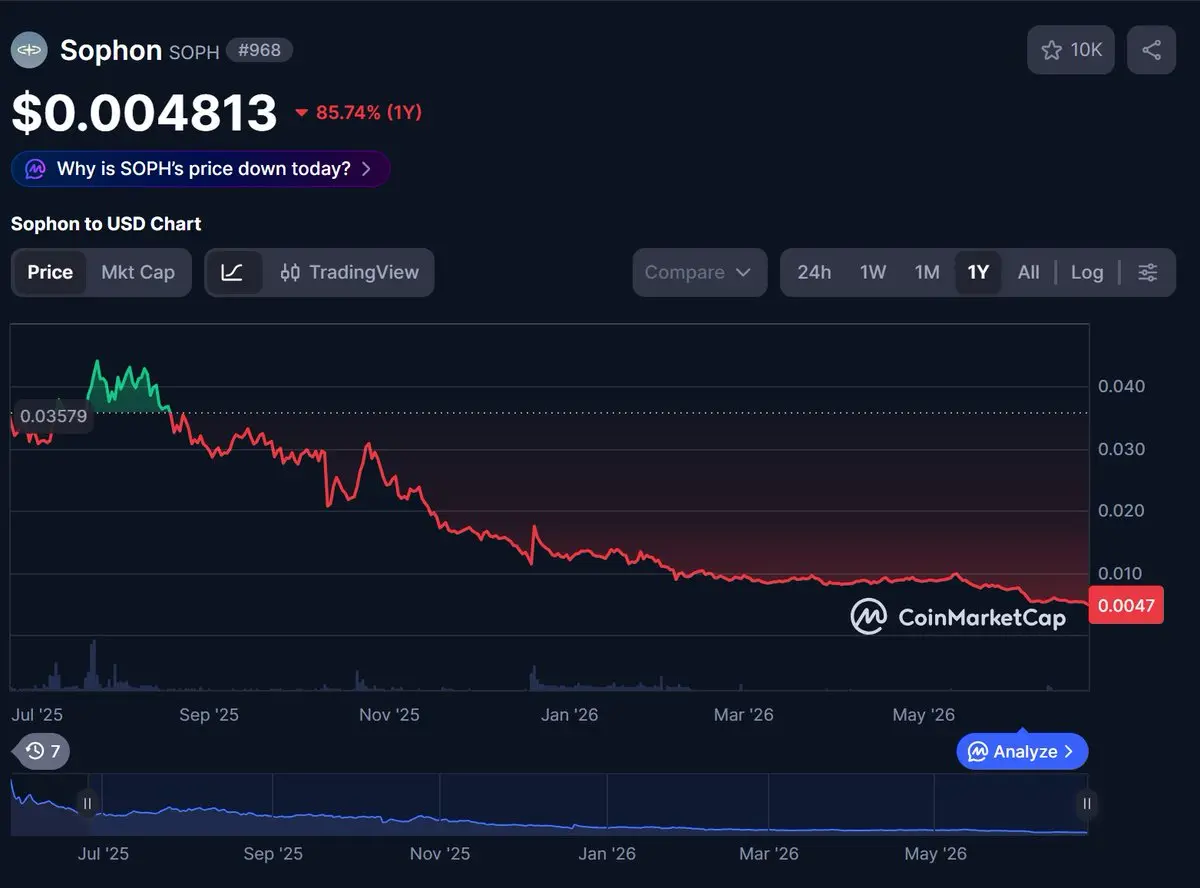The height and width of the screenshot is (888, 1200).
Task: Click the history icon showing 7
Action: [42, 751]
